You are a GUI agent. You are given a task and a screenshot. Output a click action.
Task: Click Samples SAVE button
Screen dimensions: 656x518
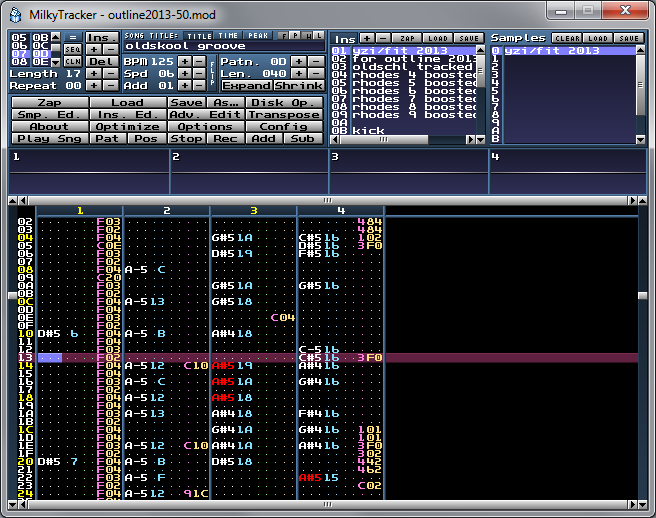tap(629, 38)
